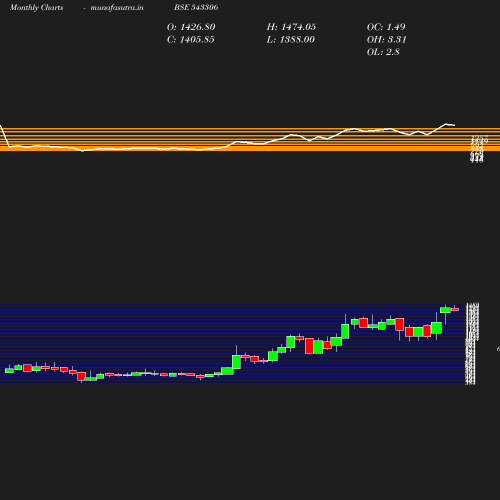Click the 'OH: 3.31' statistic

click(387, 40)
